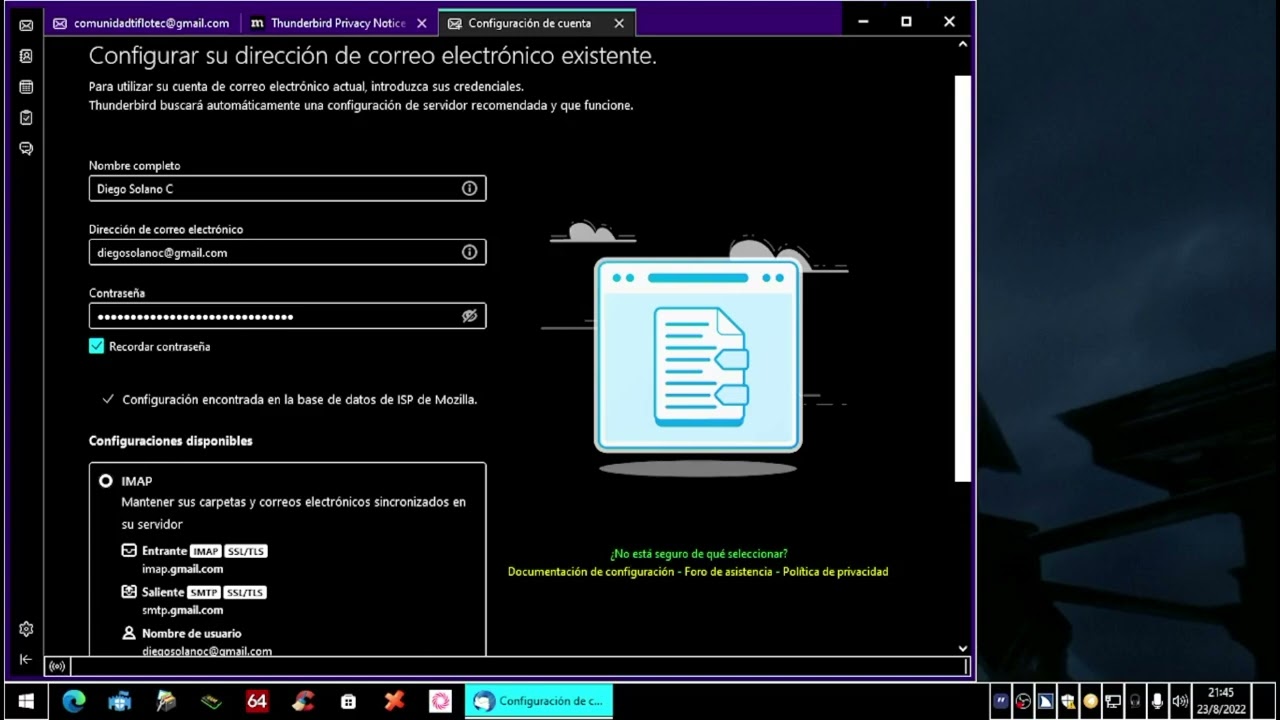Click the smtp.gmail.com server text
The width and height of the screenshot is (1280, 720).
coord(182,610)
